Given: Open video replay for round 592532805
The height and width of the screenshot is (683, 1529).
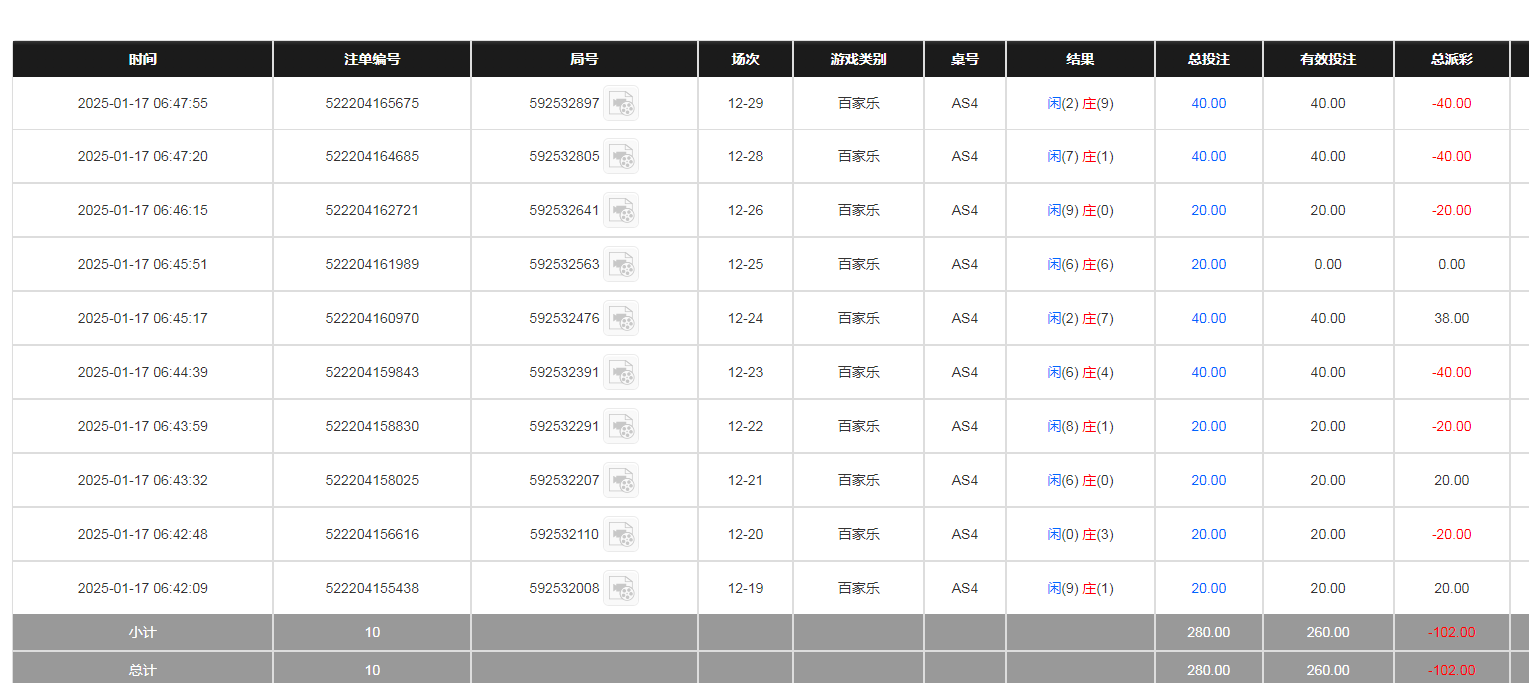Looking at the screenshot, I should coord(621,157).
